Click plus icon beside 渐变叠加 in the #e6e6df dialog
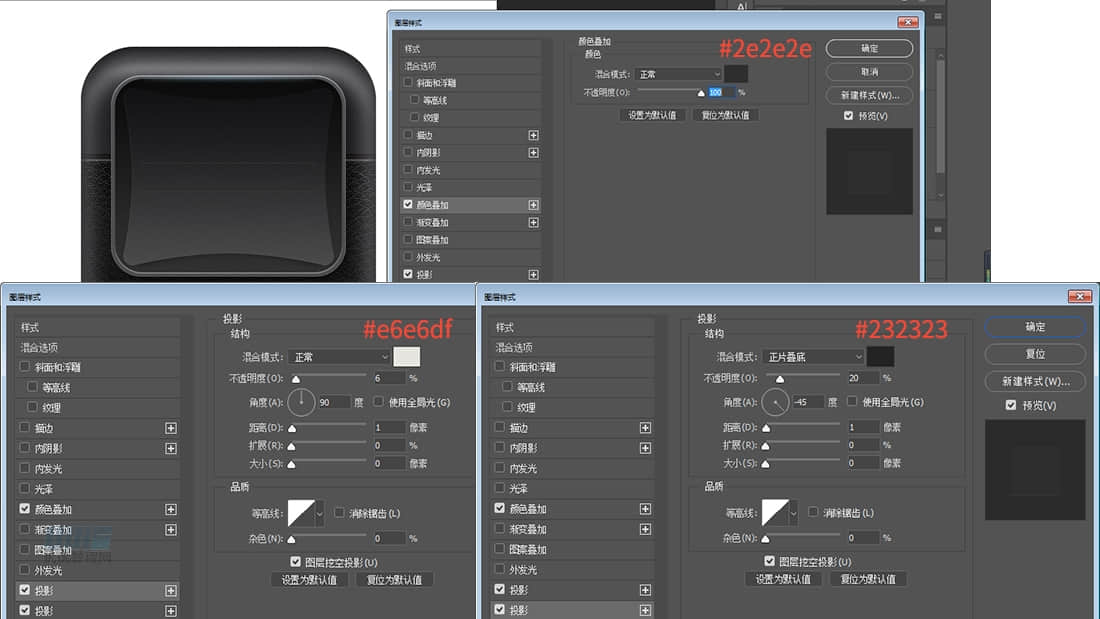Screen dimensions: 1100x619 [x=170, y=530]
